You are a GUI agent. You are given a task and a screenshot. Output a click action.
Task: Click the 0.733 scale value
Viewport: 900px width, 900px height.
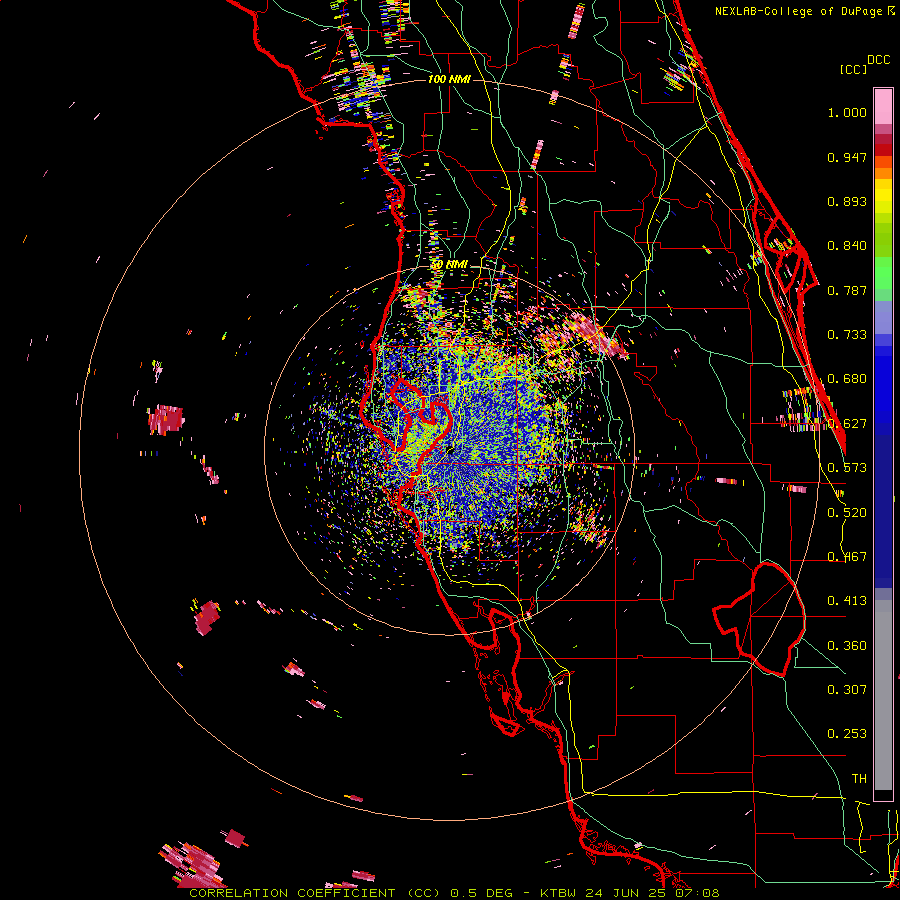(x=847, y=335)
